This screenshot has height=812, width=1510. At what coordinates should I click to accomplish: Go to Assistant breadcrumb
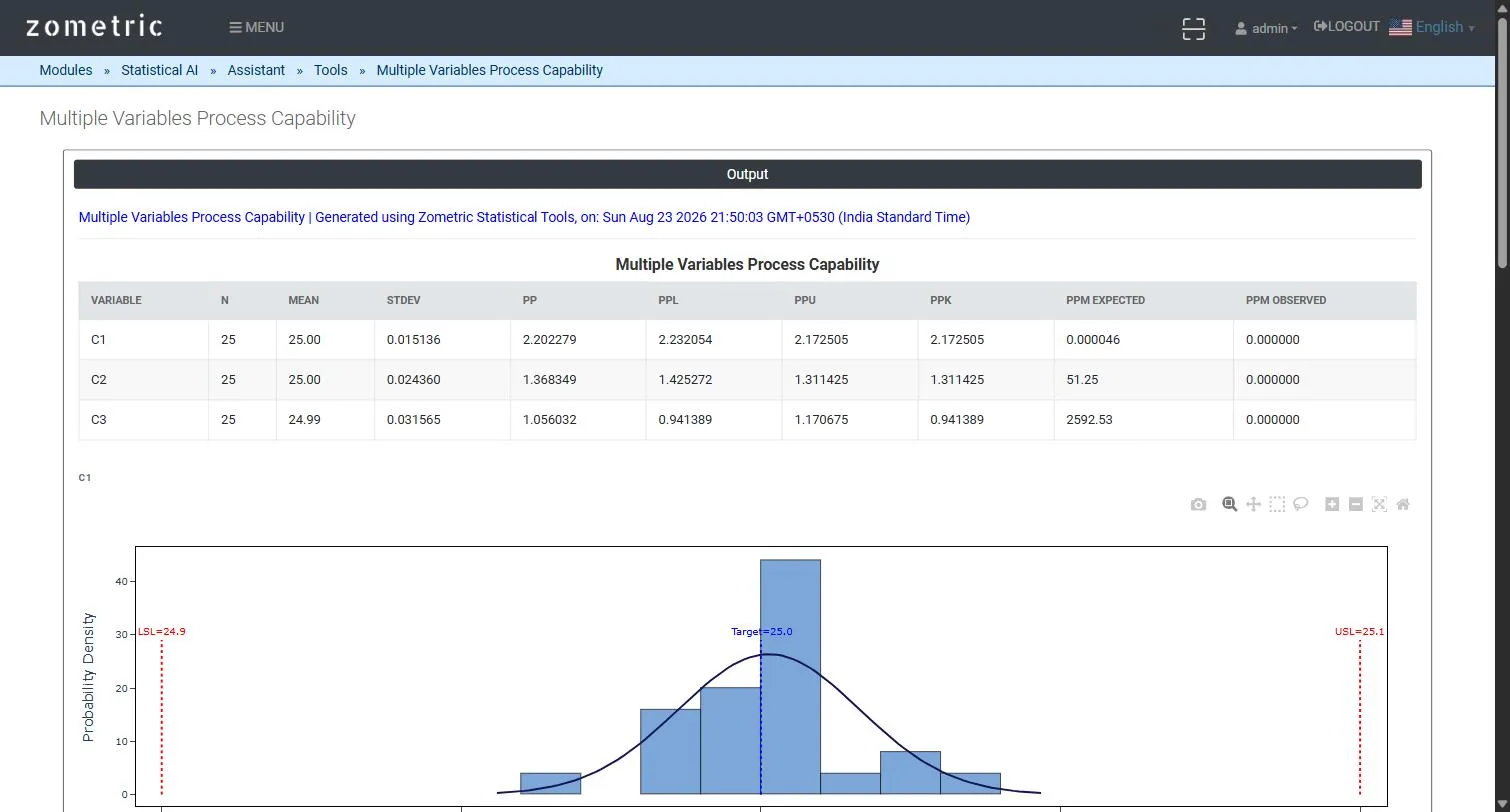[x=256, y=70]
